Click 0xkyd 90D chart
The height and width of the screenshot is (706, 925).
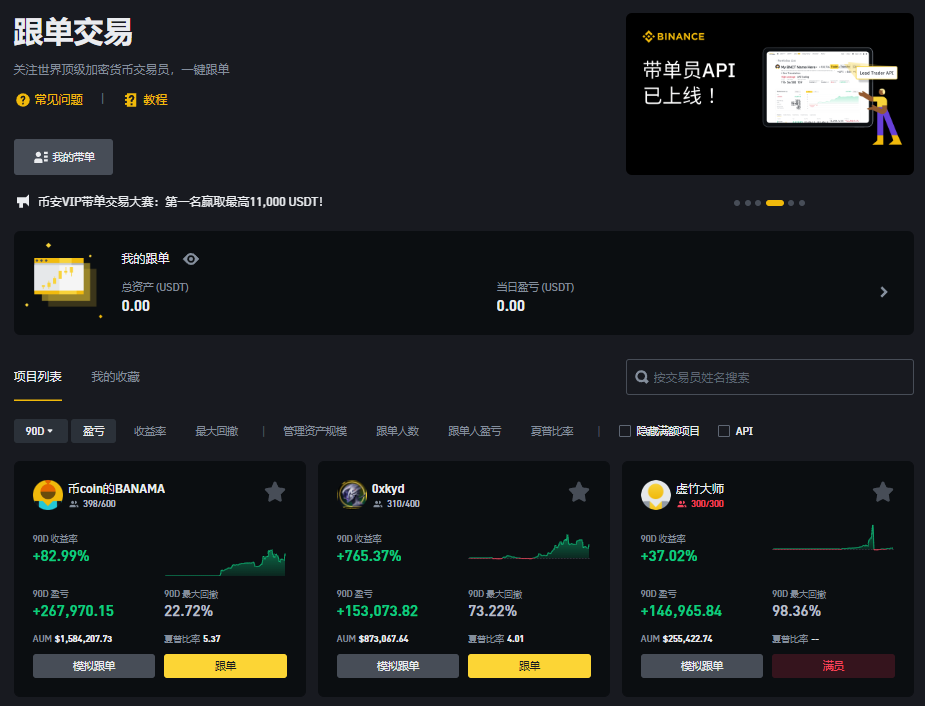click(529, 547)
